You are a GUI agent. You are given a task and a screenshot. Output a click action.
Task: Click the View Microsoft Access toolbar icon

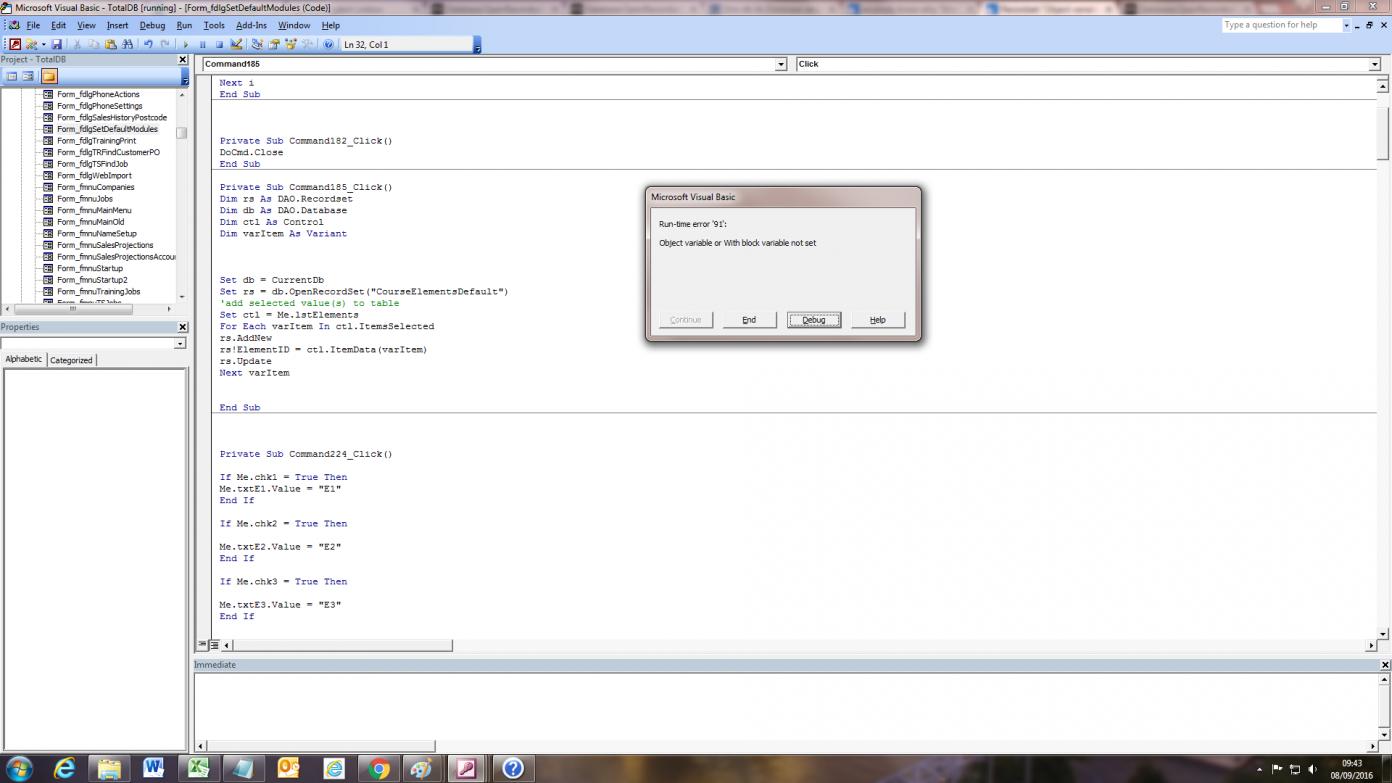pos(15,44)
